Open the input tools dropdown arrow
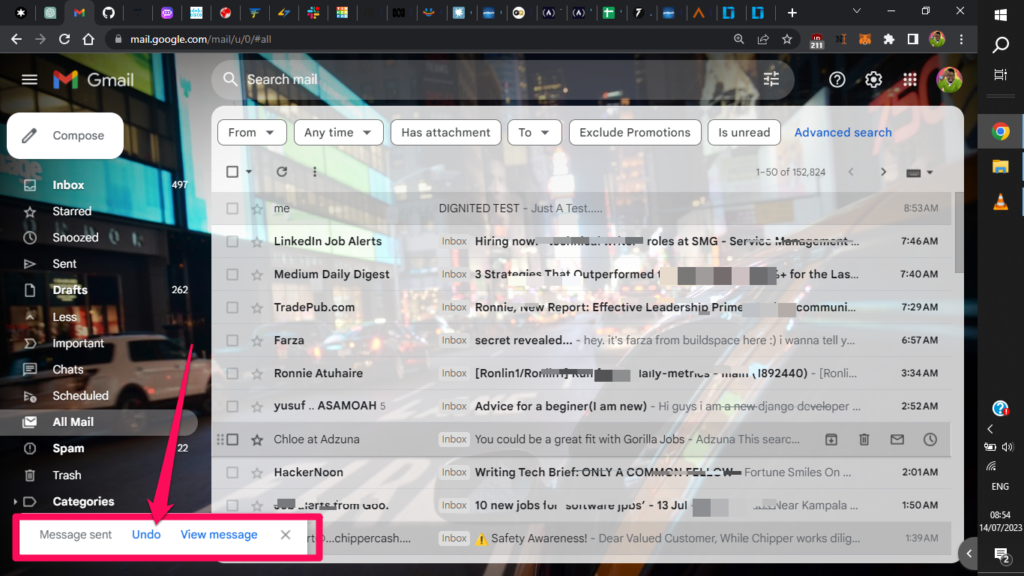Viewport: 1024px width, 576px height. pyautogui.click(x=929, y=172)
